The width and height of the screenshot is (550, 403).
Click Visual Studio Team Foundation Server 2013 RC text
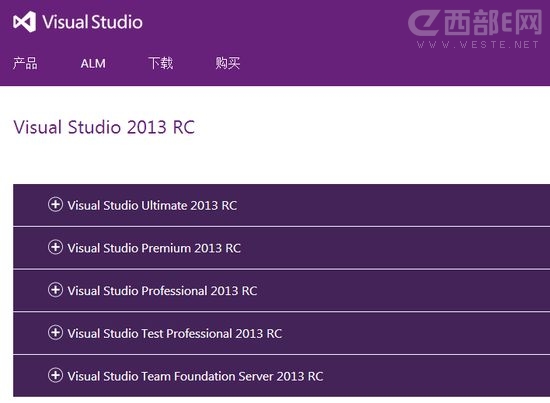(x=195, y=376)
